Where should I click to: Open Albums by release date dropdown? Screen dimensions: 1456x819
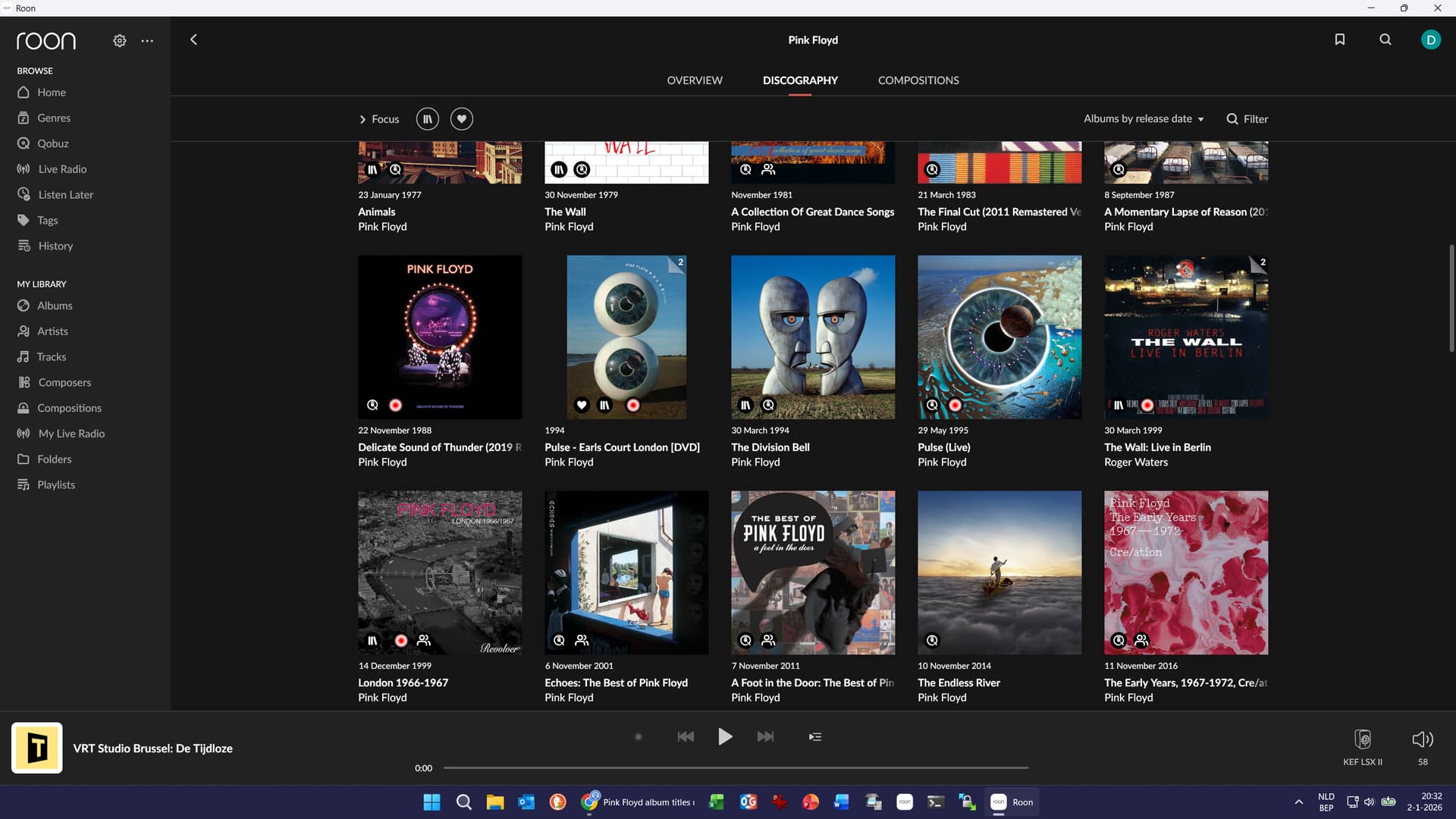(x=1143, y=119)
